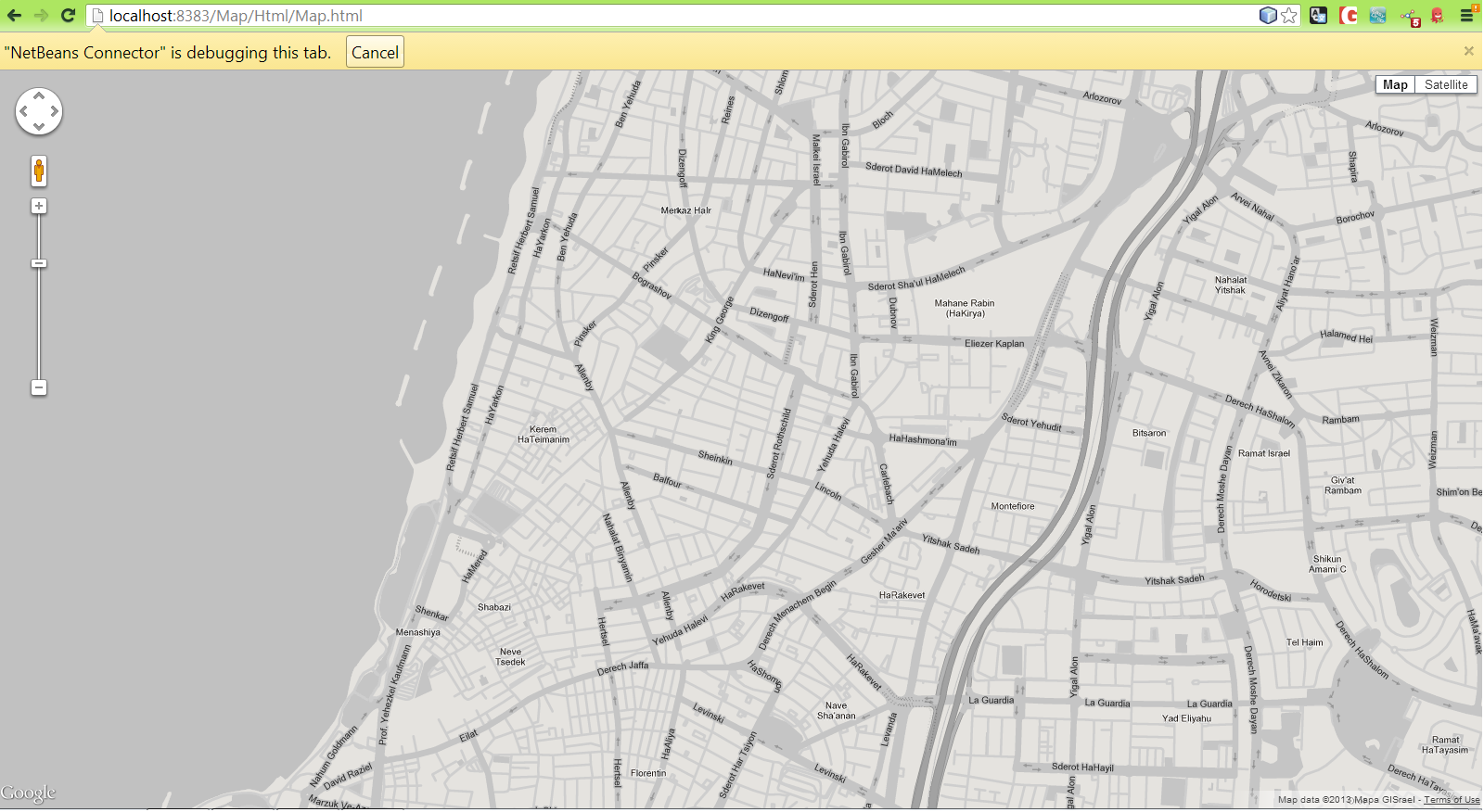Pan the map right with the arrow
The height and width of the screenshot is (812, 1484).
(55, 111)
